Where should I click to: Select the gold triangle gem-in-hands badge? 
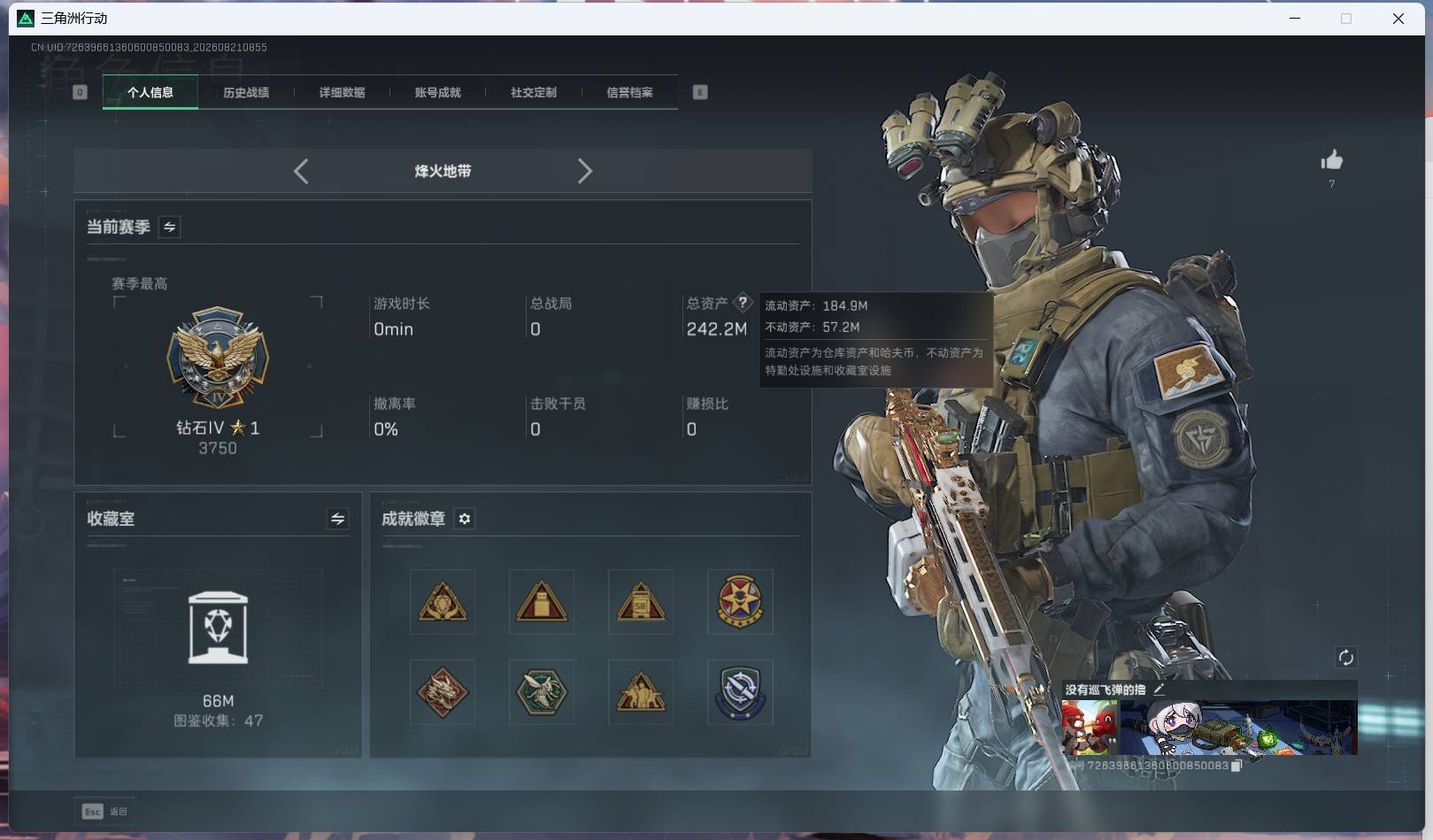tap(443, 602)
